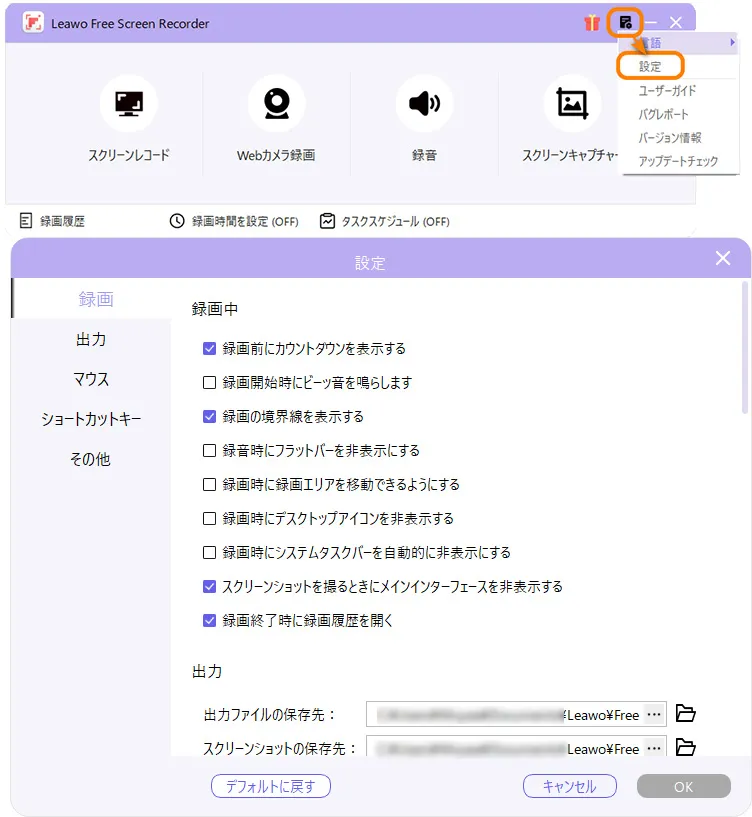Switch to the 出力 settings tab

pyautogui.click(x=91, y=339)
